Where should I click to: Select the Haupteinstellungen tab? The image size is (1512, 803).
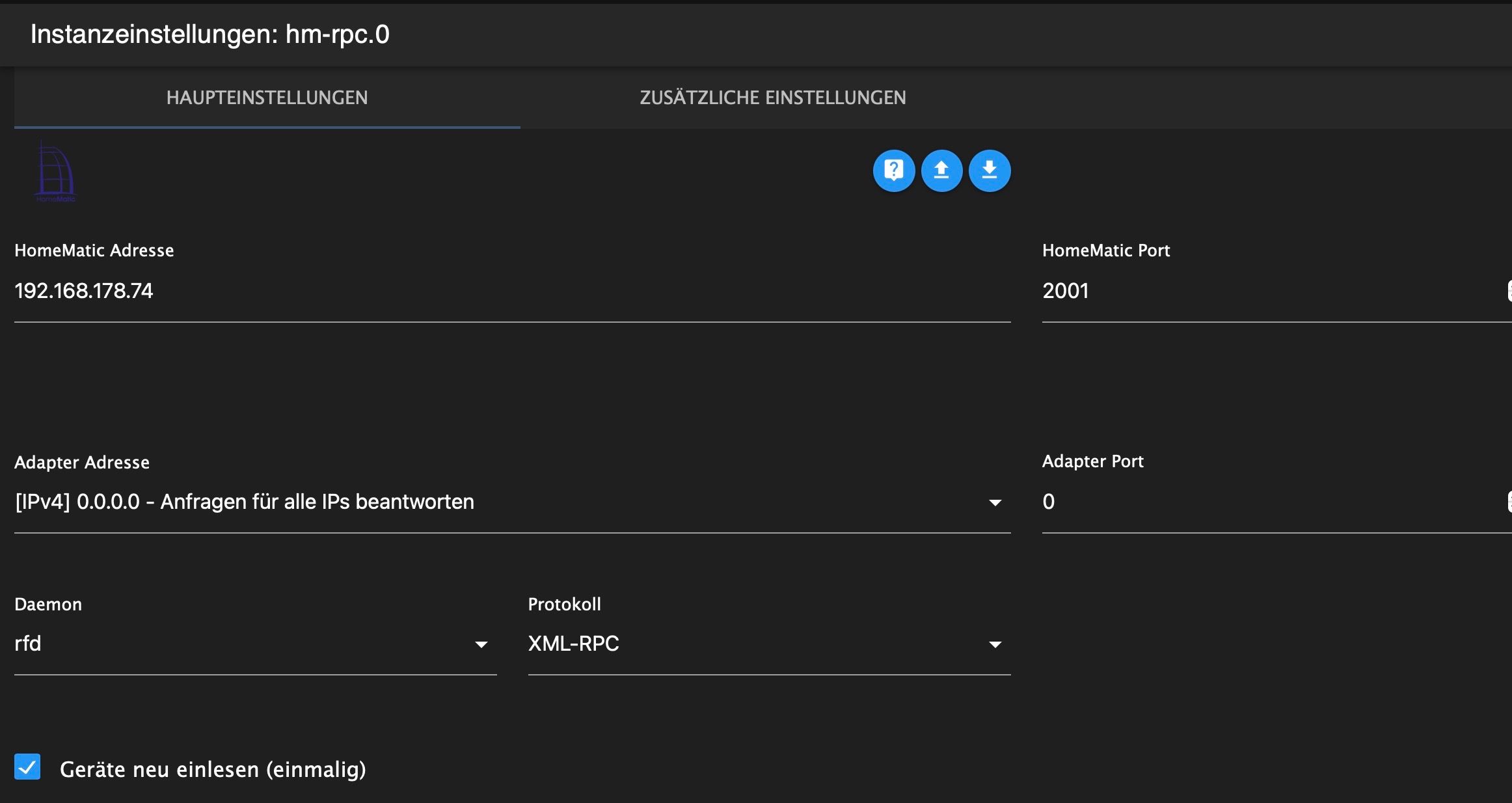pyautogui.click(x=267, y=98)
